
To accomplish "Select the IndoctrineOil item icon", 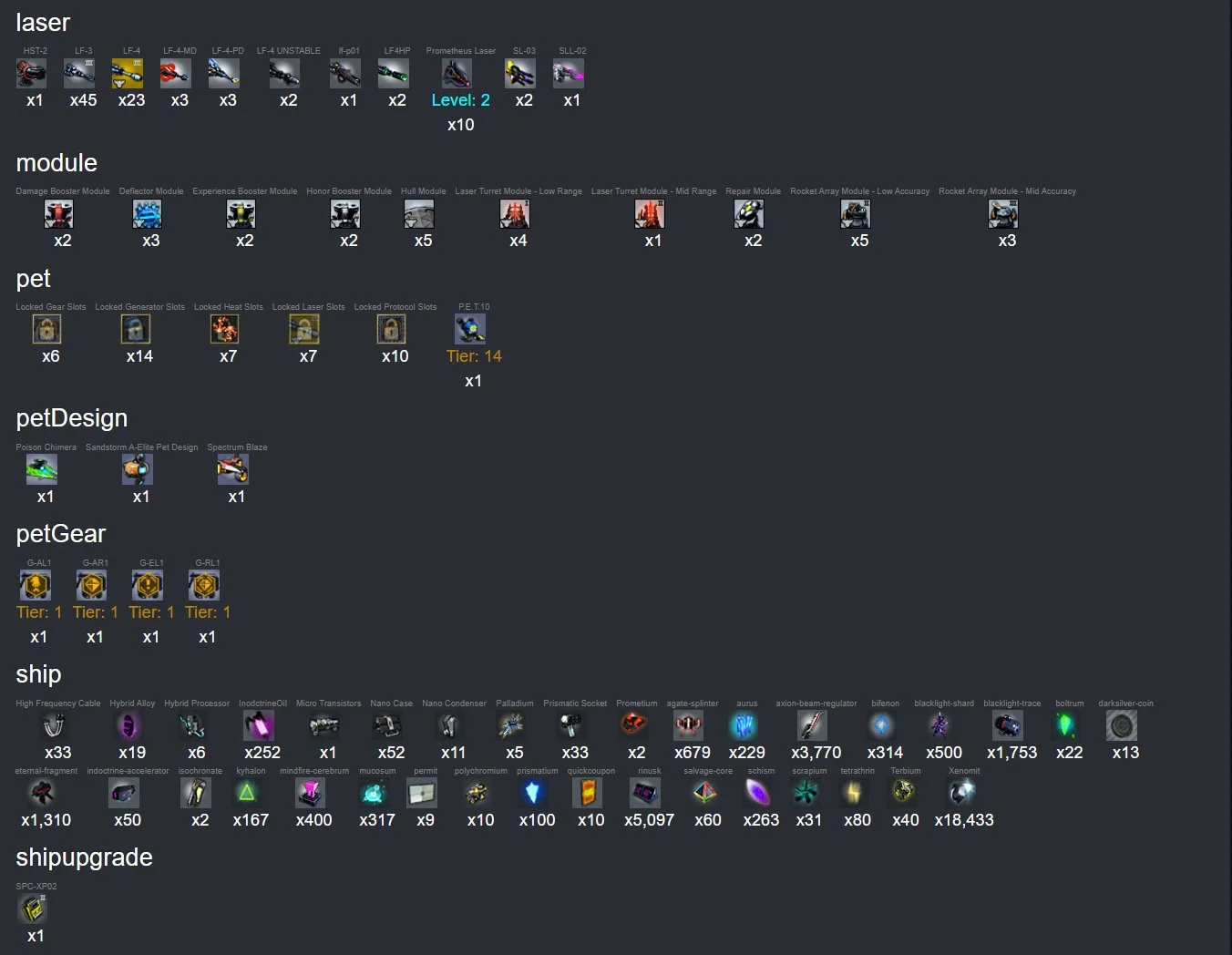I will point(259,725).
